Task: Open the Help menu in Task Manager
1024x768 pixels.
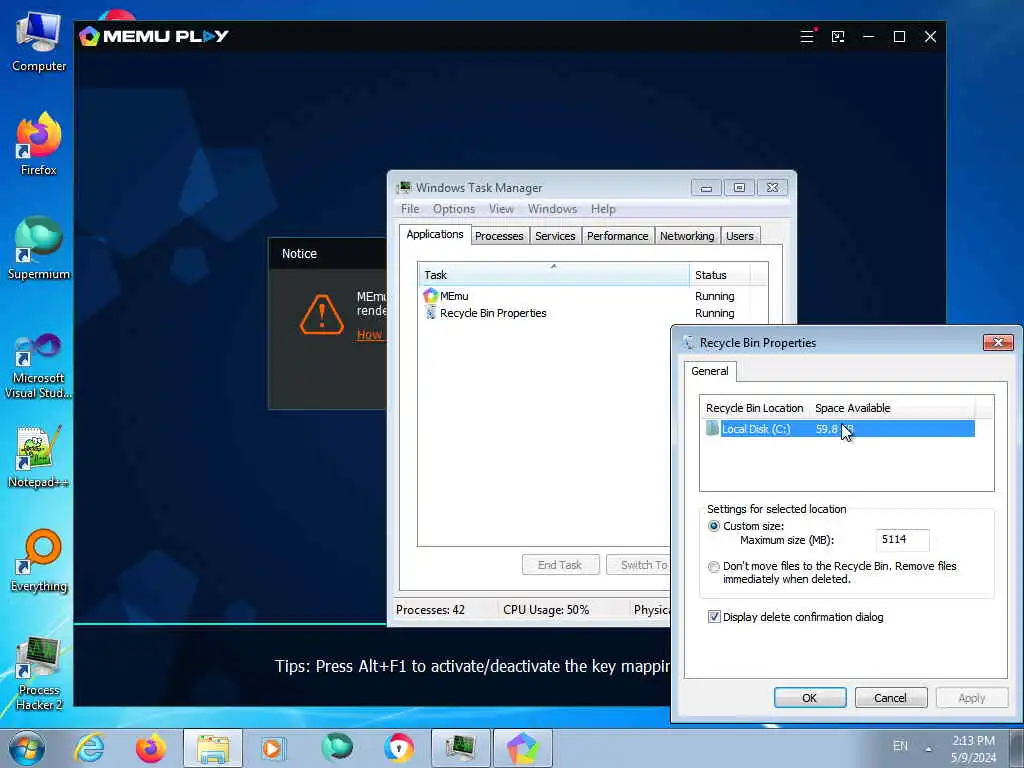Action: tap(603, 209)
